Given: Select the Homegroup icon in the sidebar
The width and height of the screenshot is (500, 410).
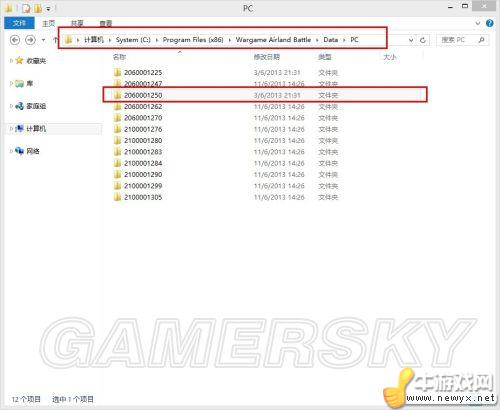Looking at the screenshot, I should (x=19, y=106).
